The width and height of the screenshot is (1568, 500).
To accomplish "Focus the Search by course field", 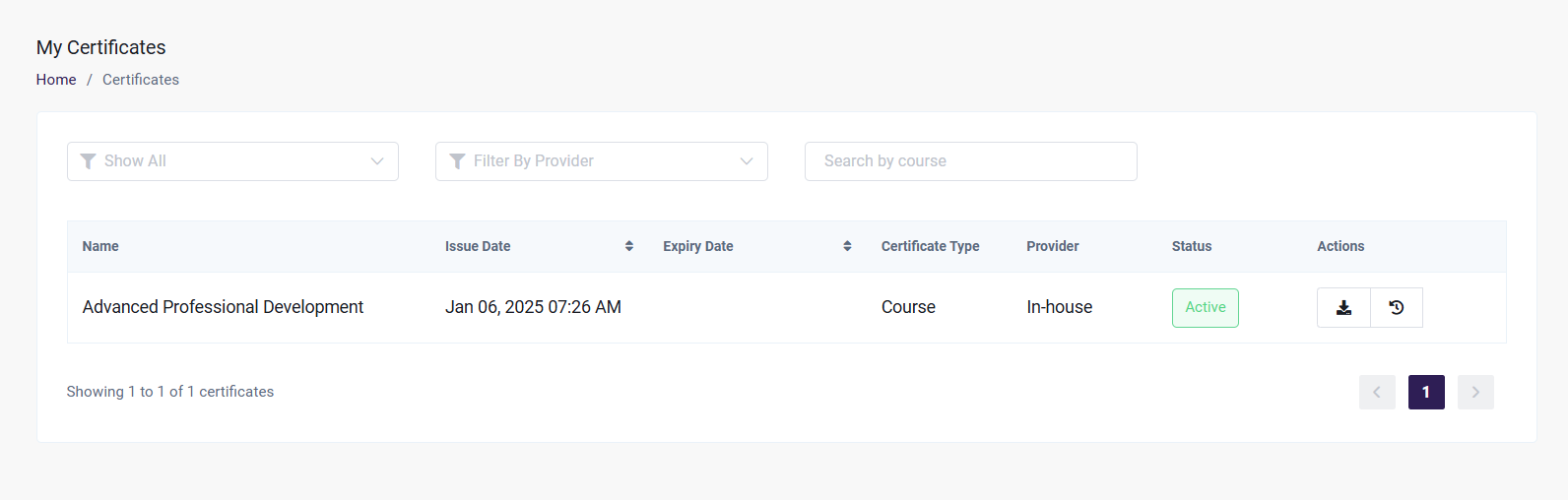I will [971, 161].
